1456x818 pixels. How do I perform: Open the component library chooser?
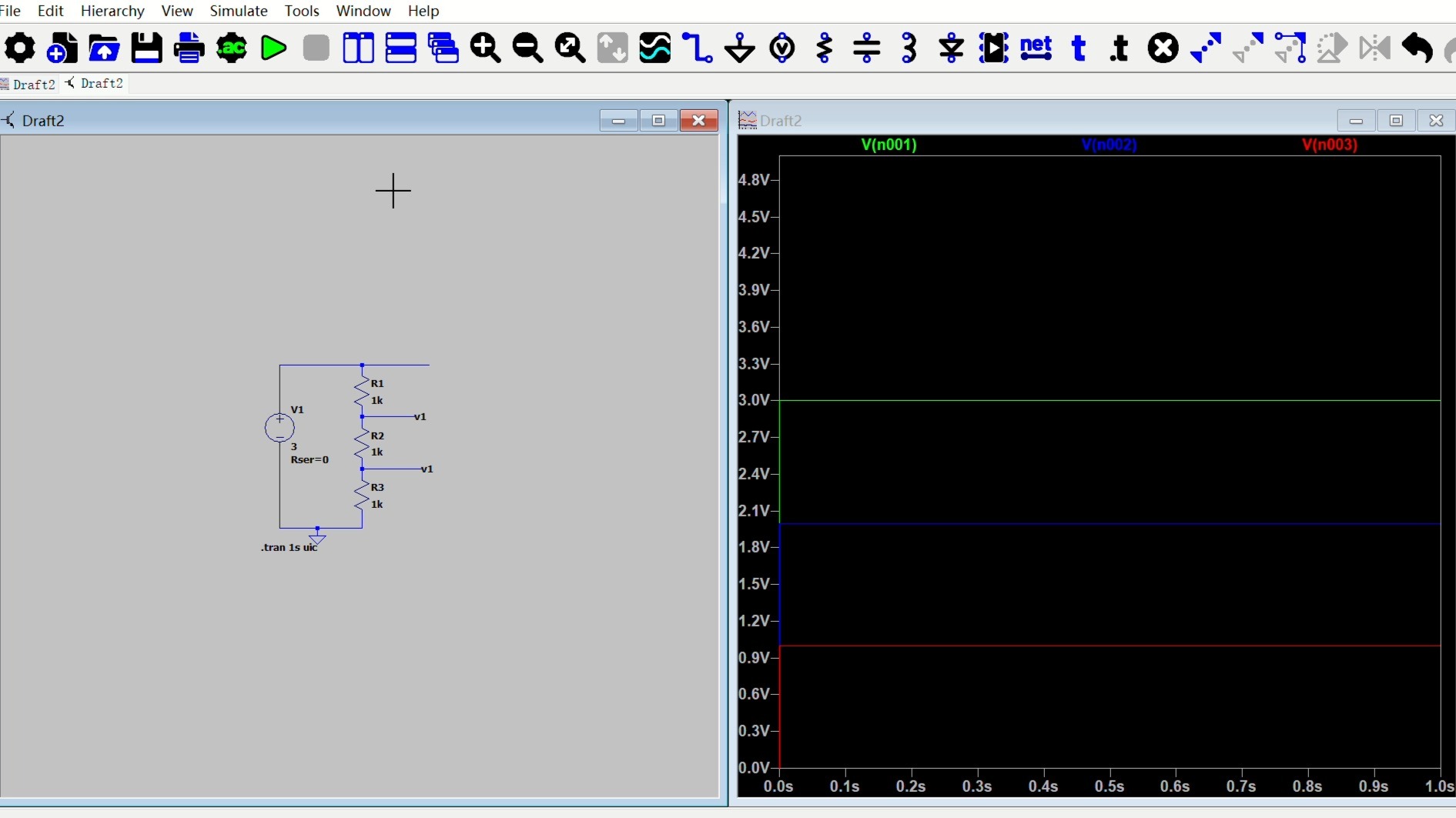point(994,48)
